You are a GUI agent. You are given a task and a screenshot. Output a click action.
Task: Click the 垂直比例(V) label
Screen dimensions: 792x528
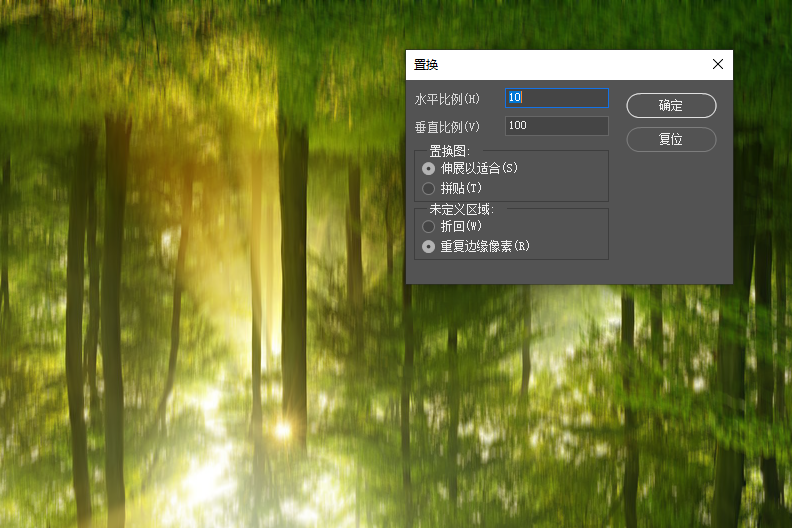click(447, 127)
